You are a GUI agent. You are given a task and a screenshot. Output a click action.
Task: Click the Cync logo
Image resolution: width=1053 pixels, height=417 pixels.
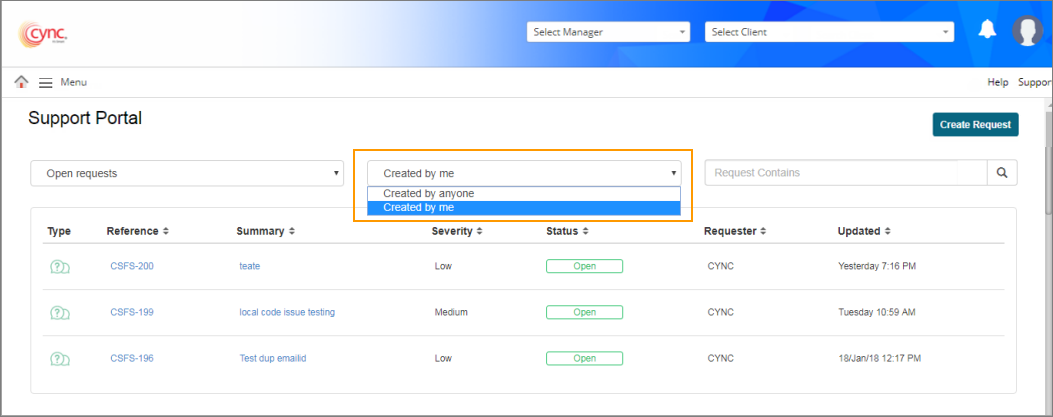coord(43,34)
